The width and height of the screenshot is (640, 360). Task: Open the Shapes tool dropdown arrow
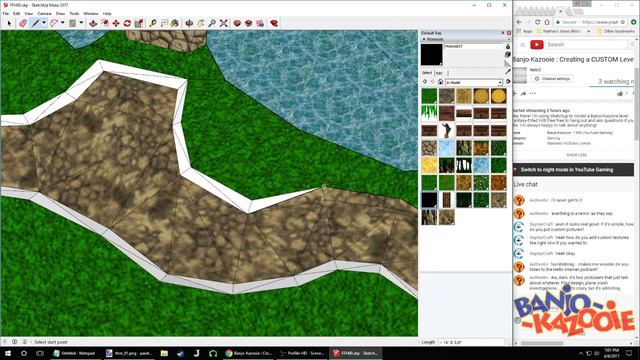click(x=81, y=23)
